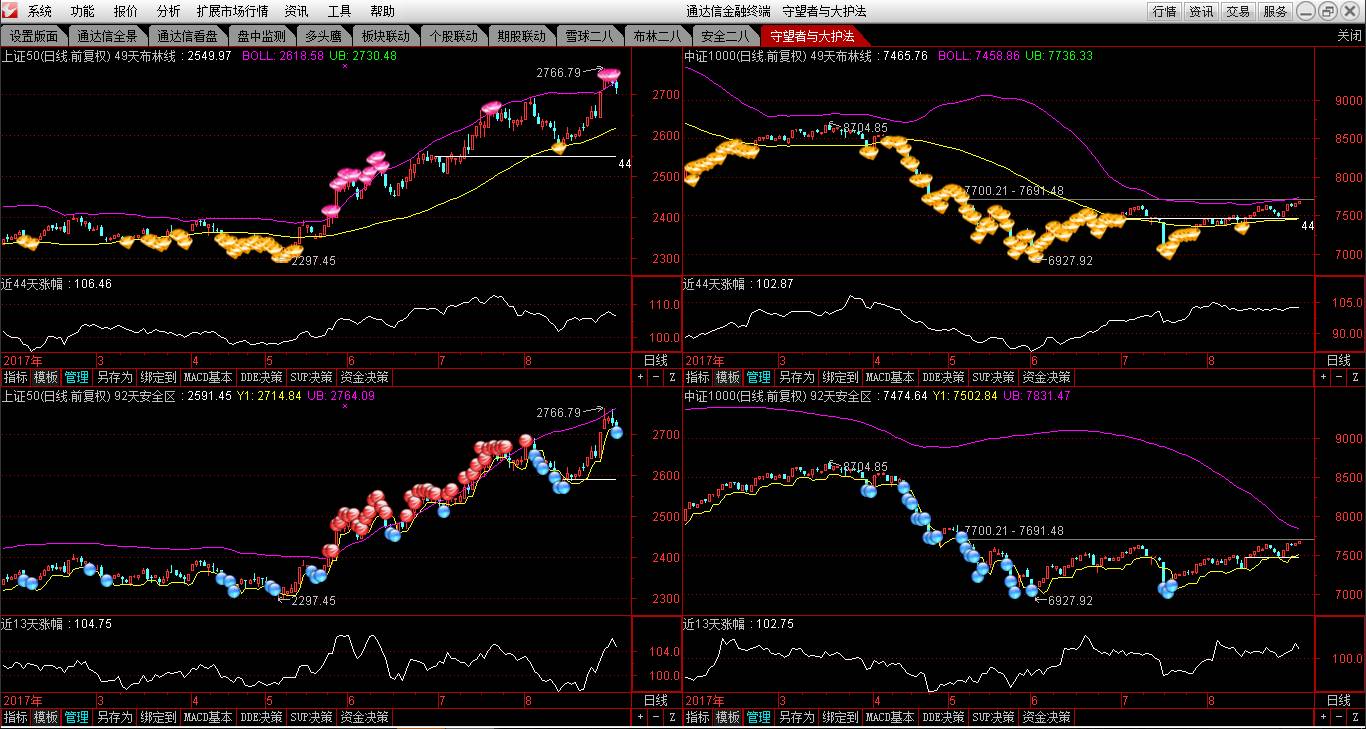Open 日线 period selector beside 近44天涨幅 102.87
Screen dimensions: 1366x729
(1338, 360)
